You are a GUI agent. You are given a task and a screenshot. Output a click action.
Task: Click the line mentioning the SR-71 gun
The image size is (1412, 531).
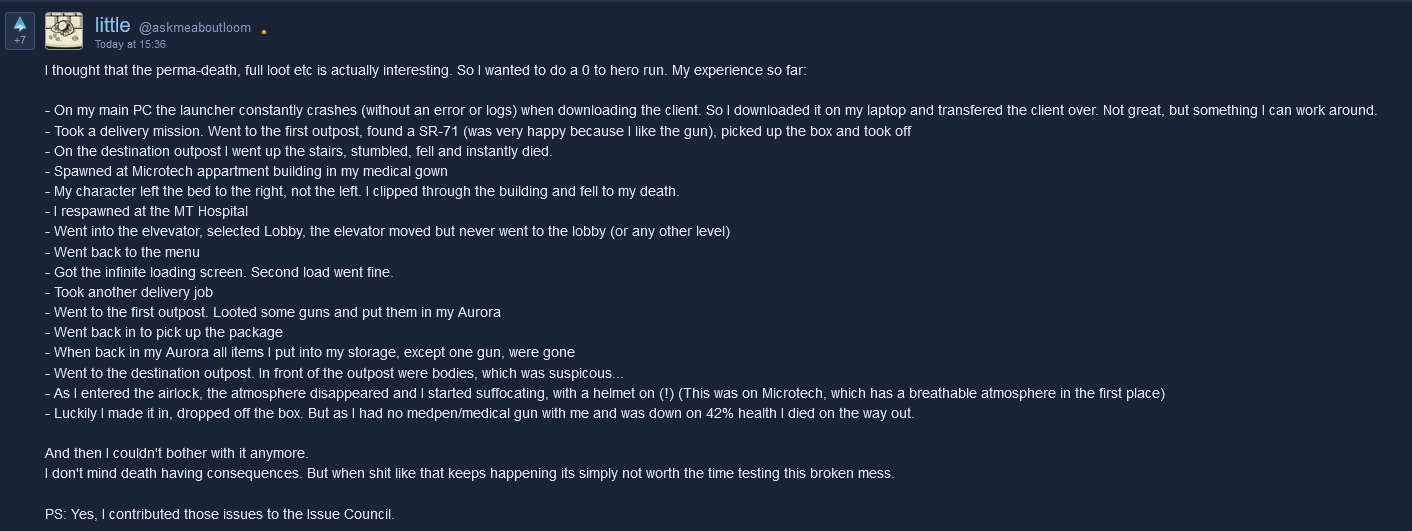click(x=478, y=131)
